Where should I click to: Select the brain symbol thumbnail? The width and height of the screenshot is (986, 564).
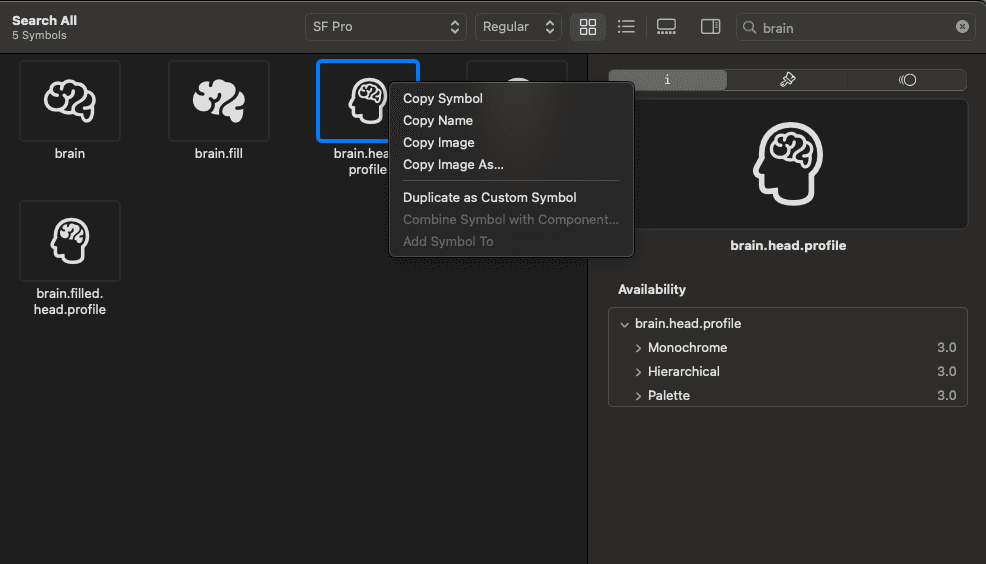coord(70,101)
